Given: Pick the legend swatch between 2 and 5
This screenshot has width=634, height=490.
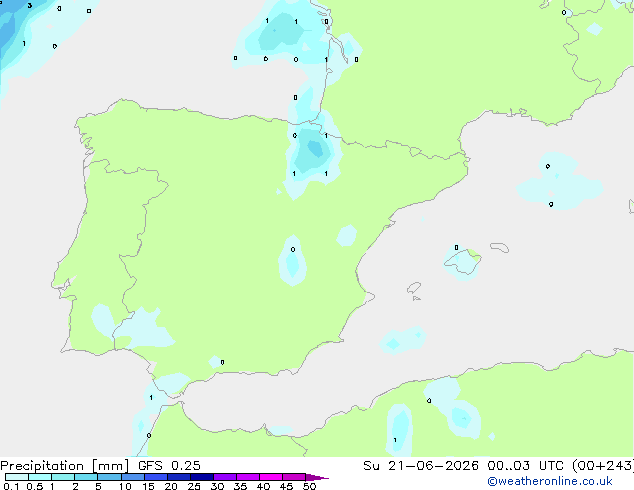Looking at the screenshot, I should pyautogui.click(x=86, y=477).
